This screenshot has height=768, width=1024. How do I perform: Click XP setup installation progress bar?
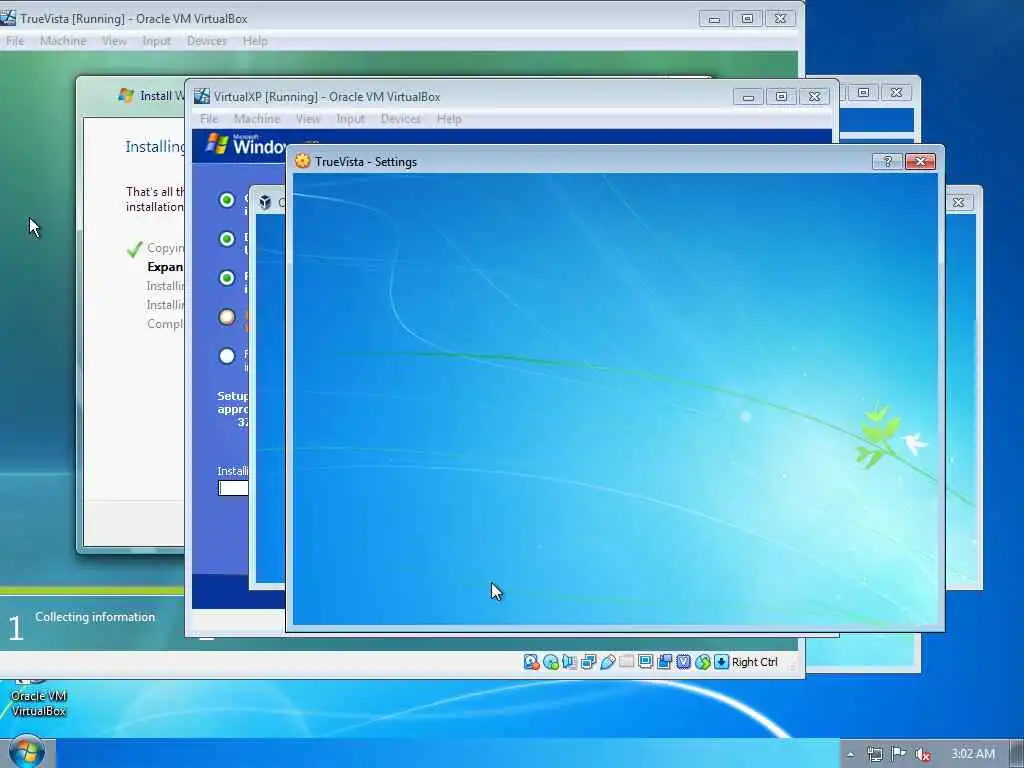(233, 488)
